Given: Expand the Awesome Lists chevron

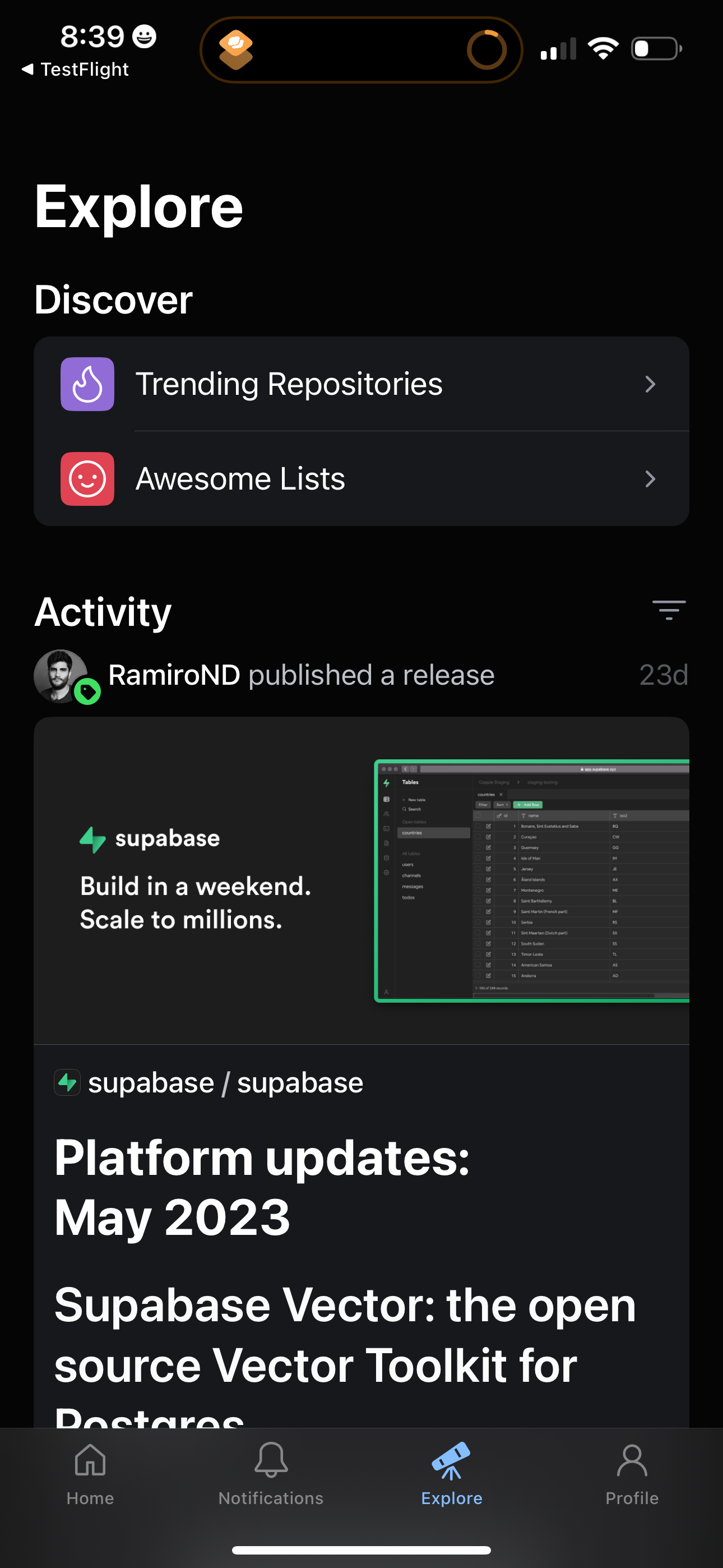Looking at the screenshot, I should pos(650,479).
